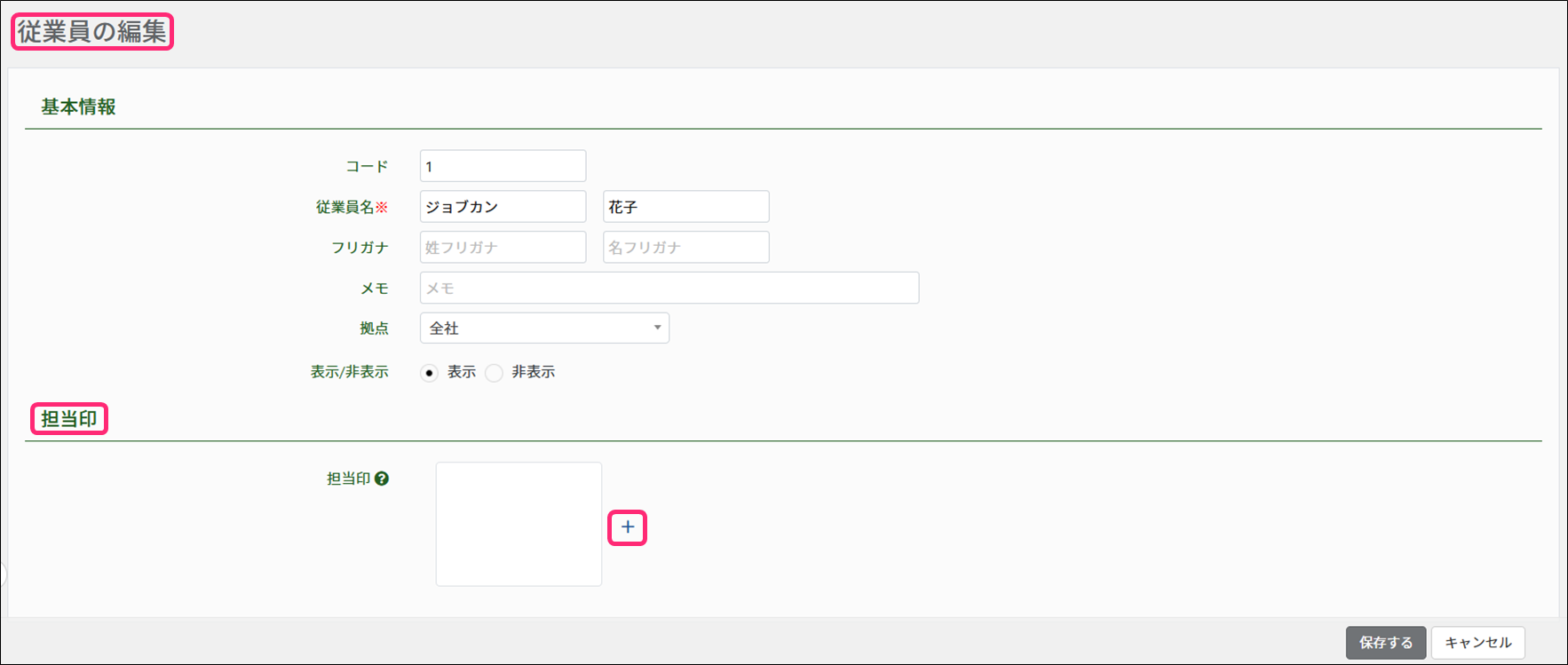Click the surname field containing ジョブカン
Screen dimensions: 1568x665
[x=503, y=207]
